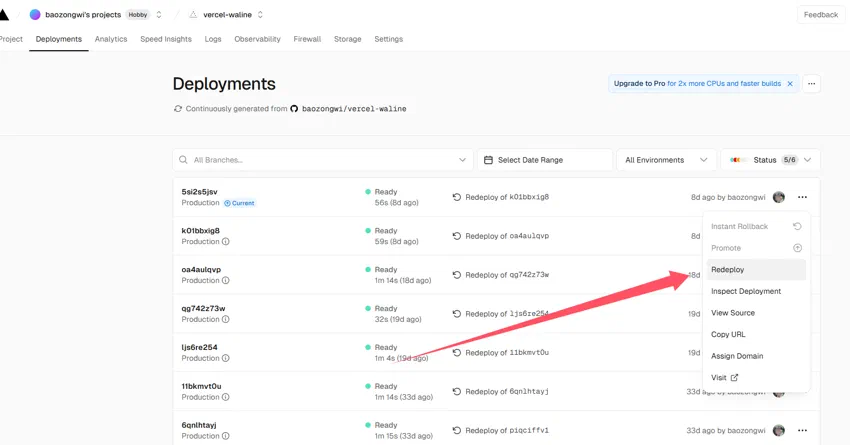Viewport: 850px width, 445px height.
Task: Click the baozongwi avatar in 5si2s5jsv row
Action: point(779,197)
